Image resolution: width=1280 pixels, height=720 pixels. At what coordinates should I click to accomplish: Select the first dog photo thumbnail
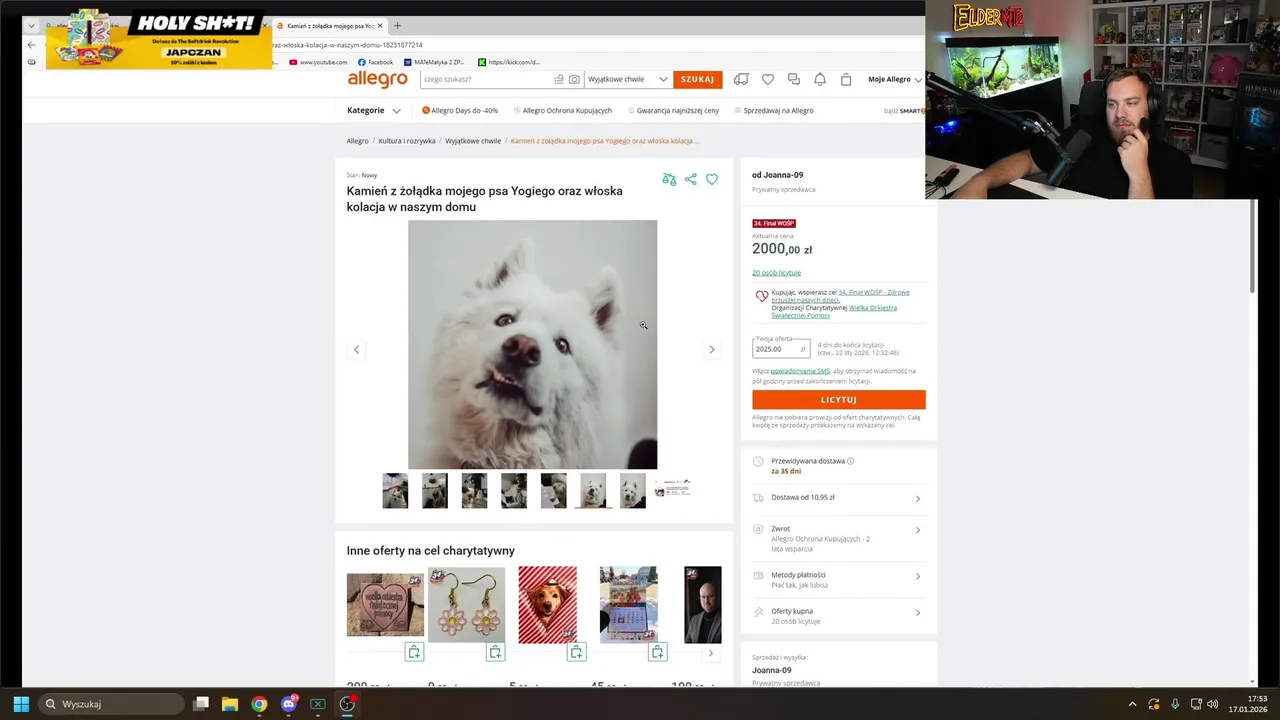[395, 491]
